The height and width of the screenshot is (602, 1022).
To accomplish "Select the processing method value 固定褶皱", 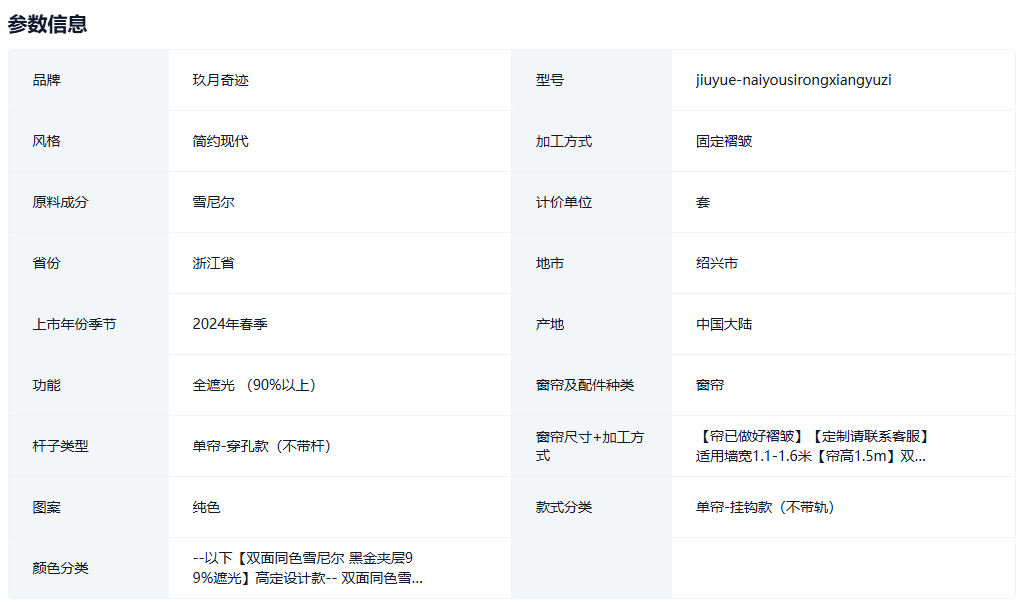I will click(724, 141).
